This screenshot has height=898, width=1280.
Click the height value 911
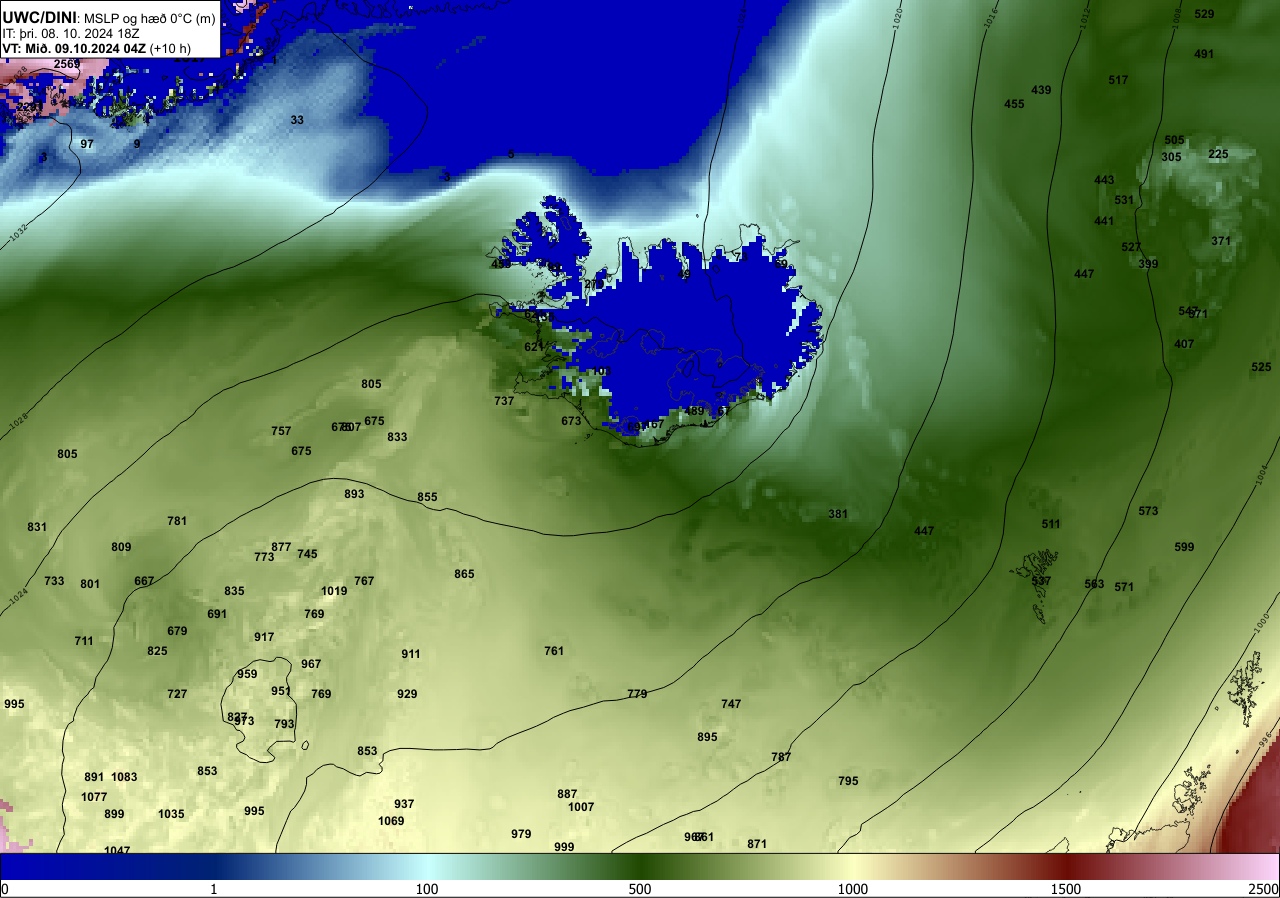click(411, 654)
